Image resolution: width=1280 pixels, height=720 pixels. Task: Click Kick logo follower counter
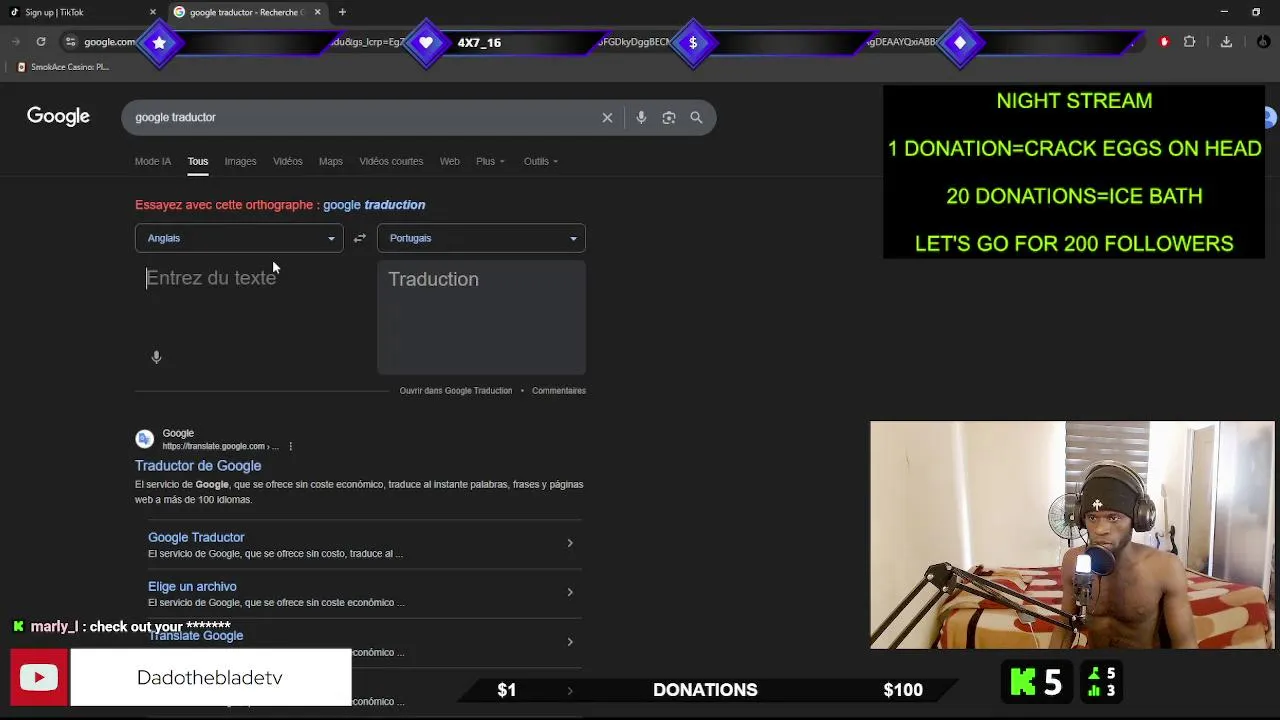tap(1037, 682)
